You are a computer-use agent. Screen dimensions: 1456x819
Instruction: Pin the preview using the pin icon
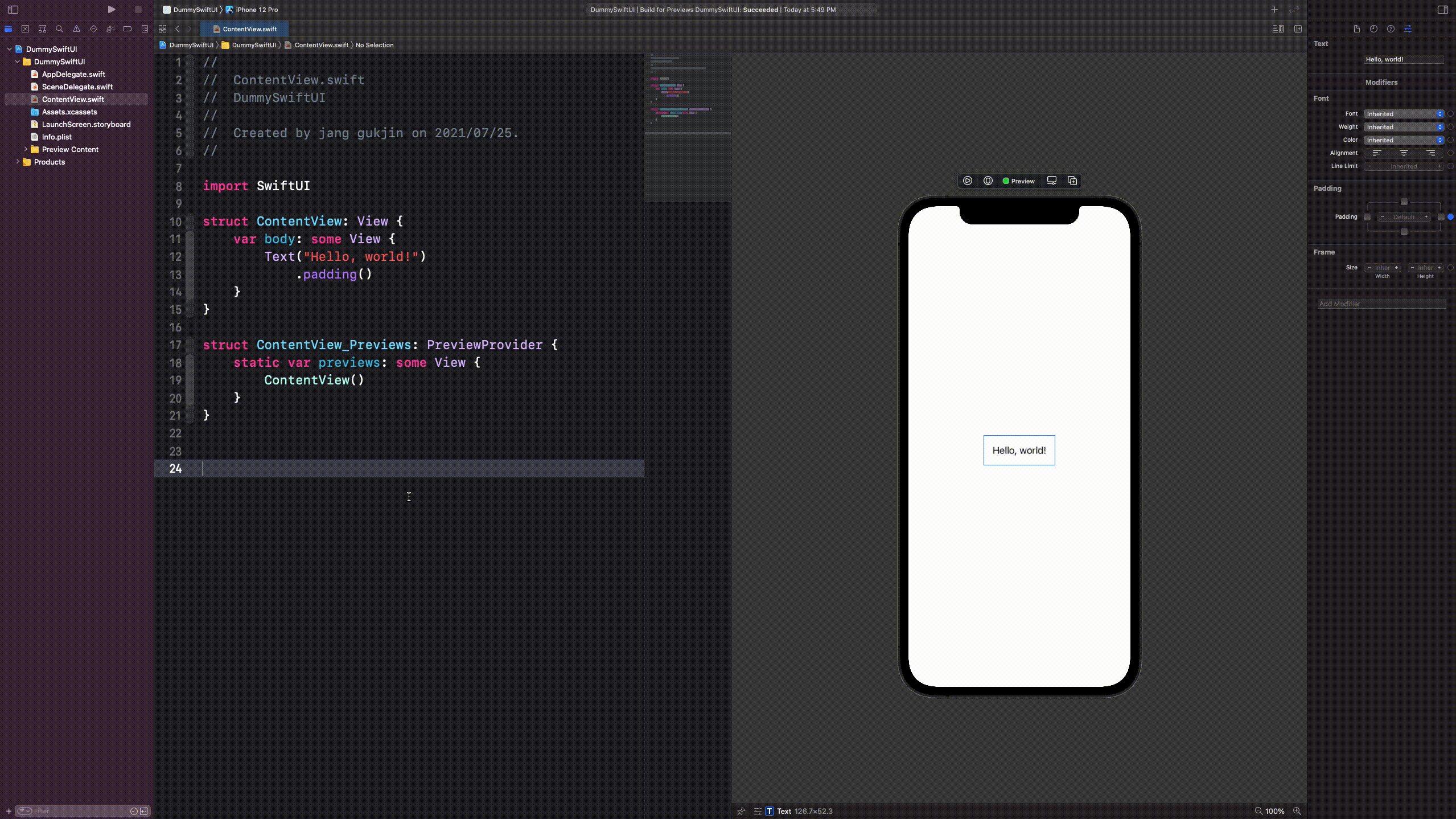741,811
